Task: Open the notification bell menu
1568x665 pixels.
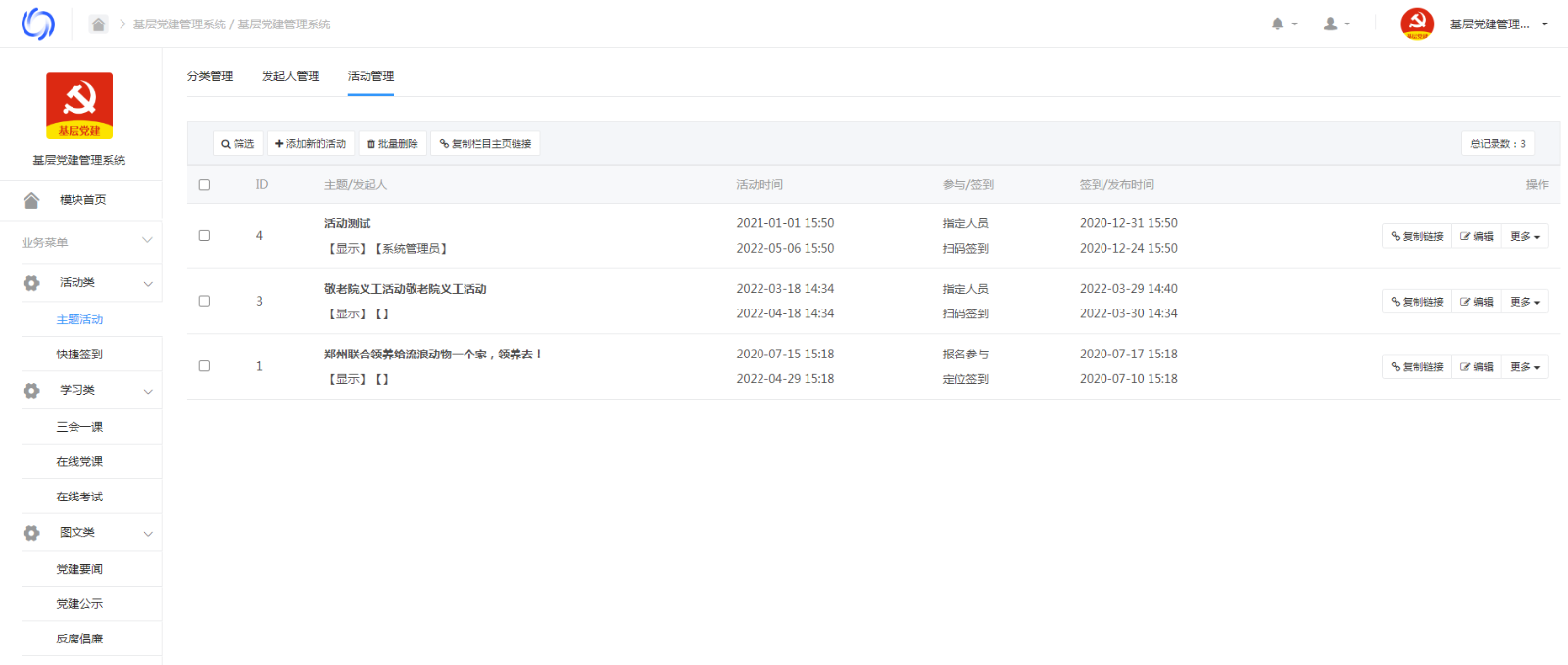Action: 1278,24
